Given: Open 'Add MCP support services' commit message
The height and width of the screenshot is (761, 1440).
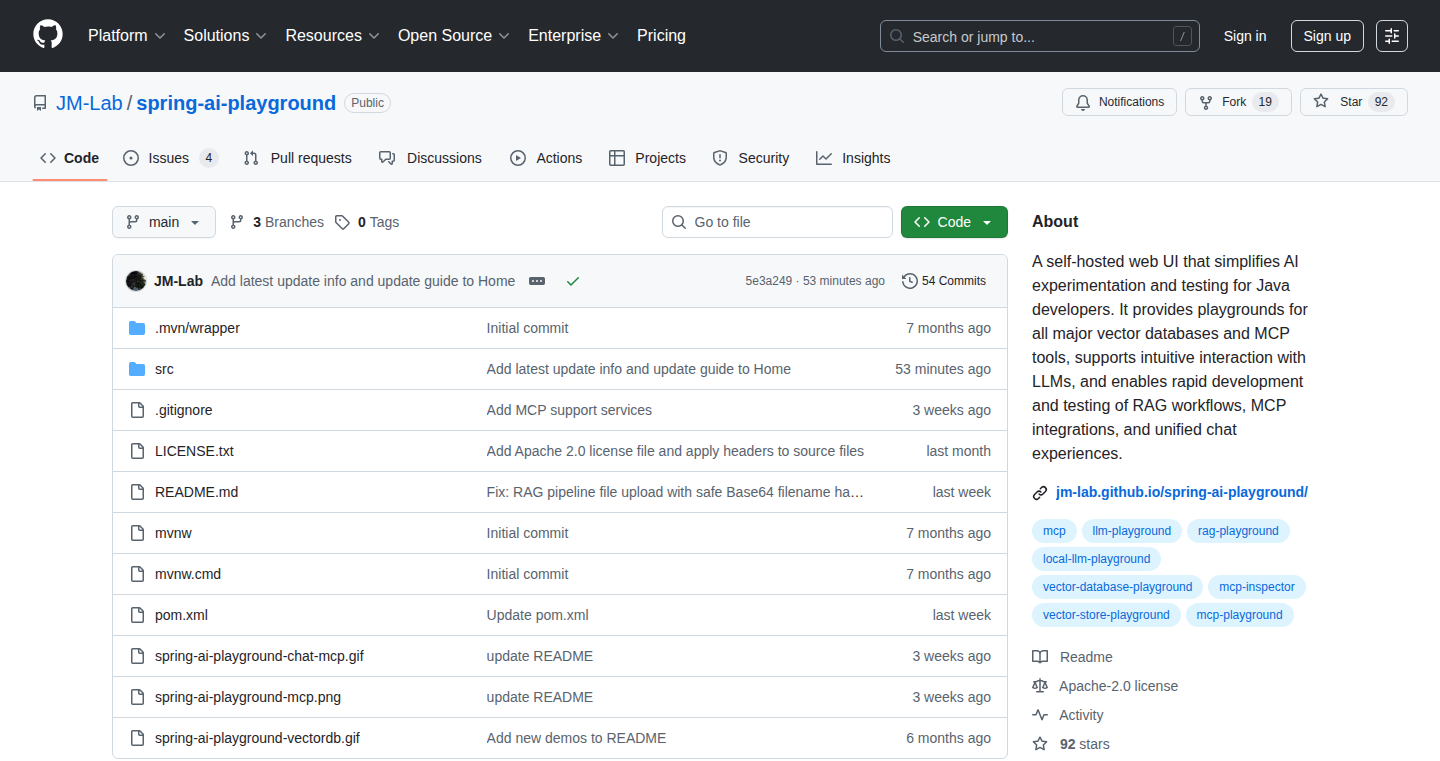Looking at the screenshot, I should [569, 410].
